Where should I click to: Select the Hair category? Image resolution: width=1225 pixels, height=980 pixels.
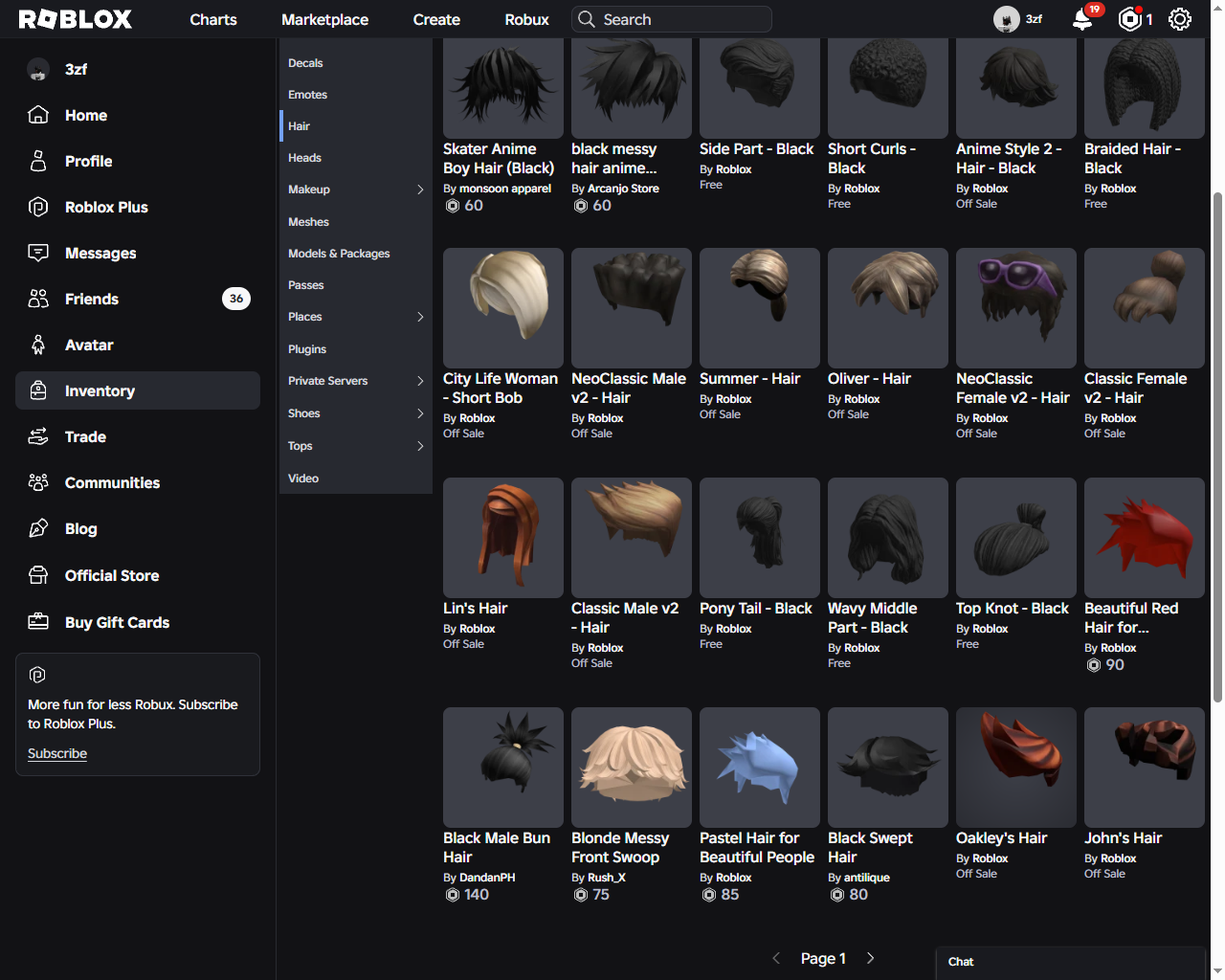356,126
